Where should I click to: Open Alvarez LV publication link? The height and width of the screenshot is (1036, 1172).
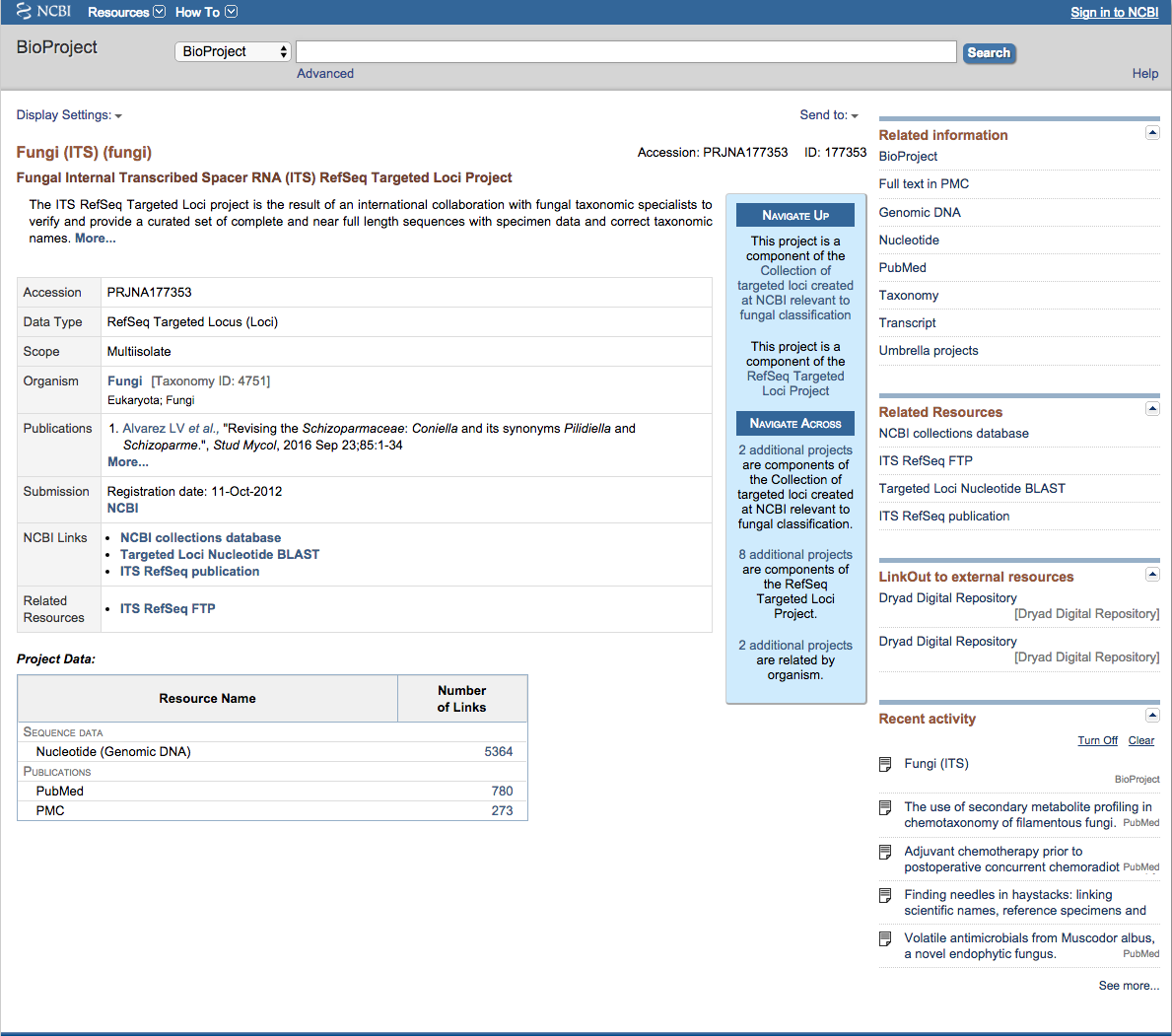click(x=170, y=429)
